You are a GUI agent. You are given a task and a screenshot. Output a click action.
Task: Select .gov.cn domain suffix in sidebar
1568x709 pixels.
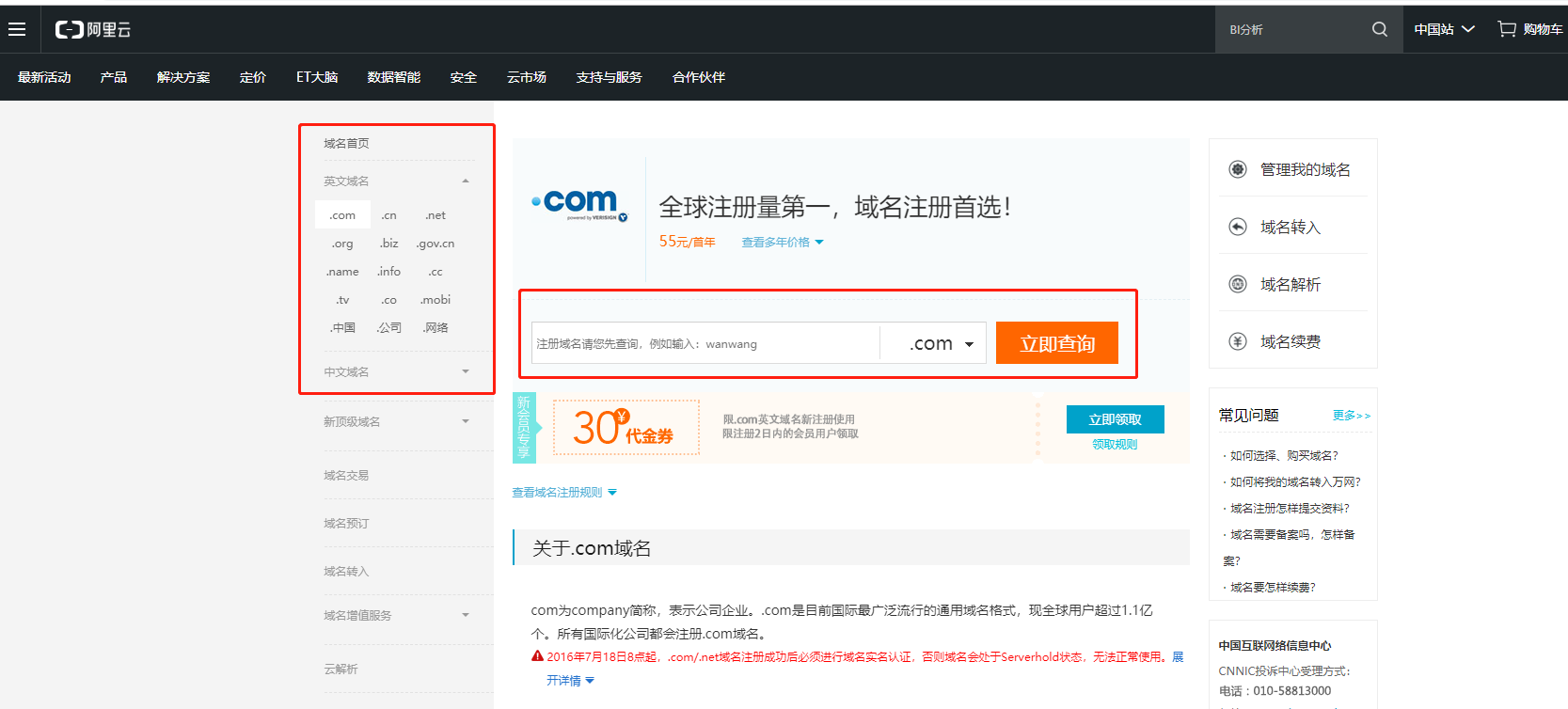pyautogui.click(x=436, y=244)
